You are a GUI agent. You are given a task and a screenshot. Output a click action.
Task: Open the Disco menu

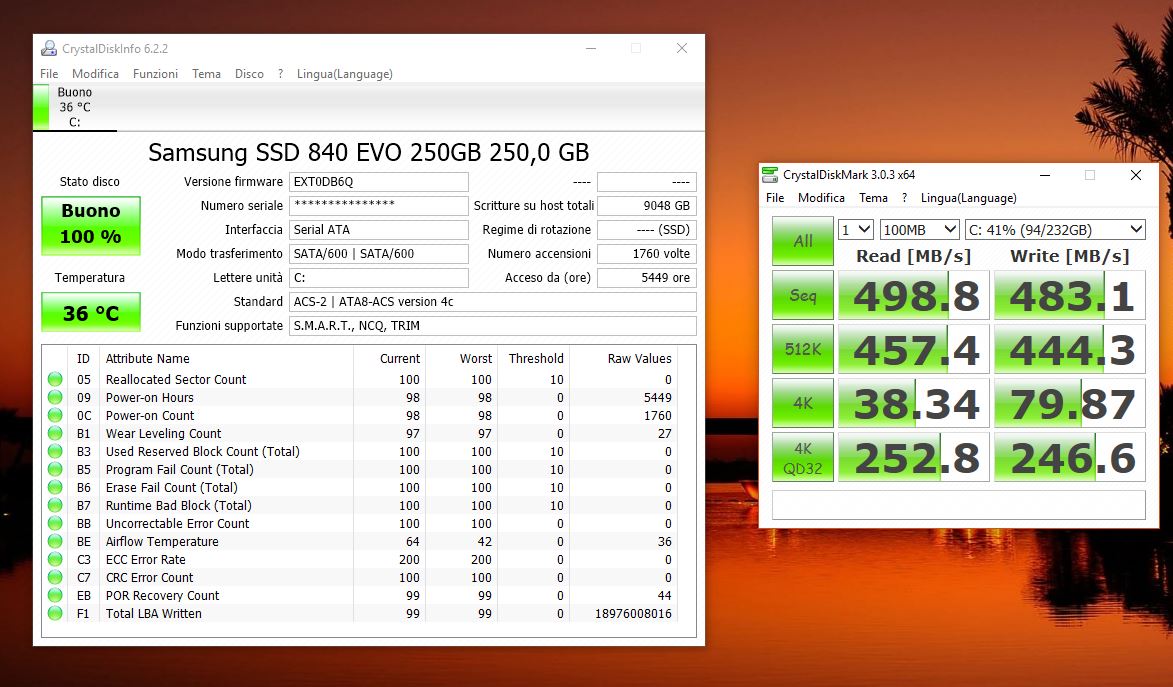pyautogui.click(x=249, y=73)
